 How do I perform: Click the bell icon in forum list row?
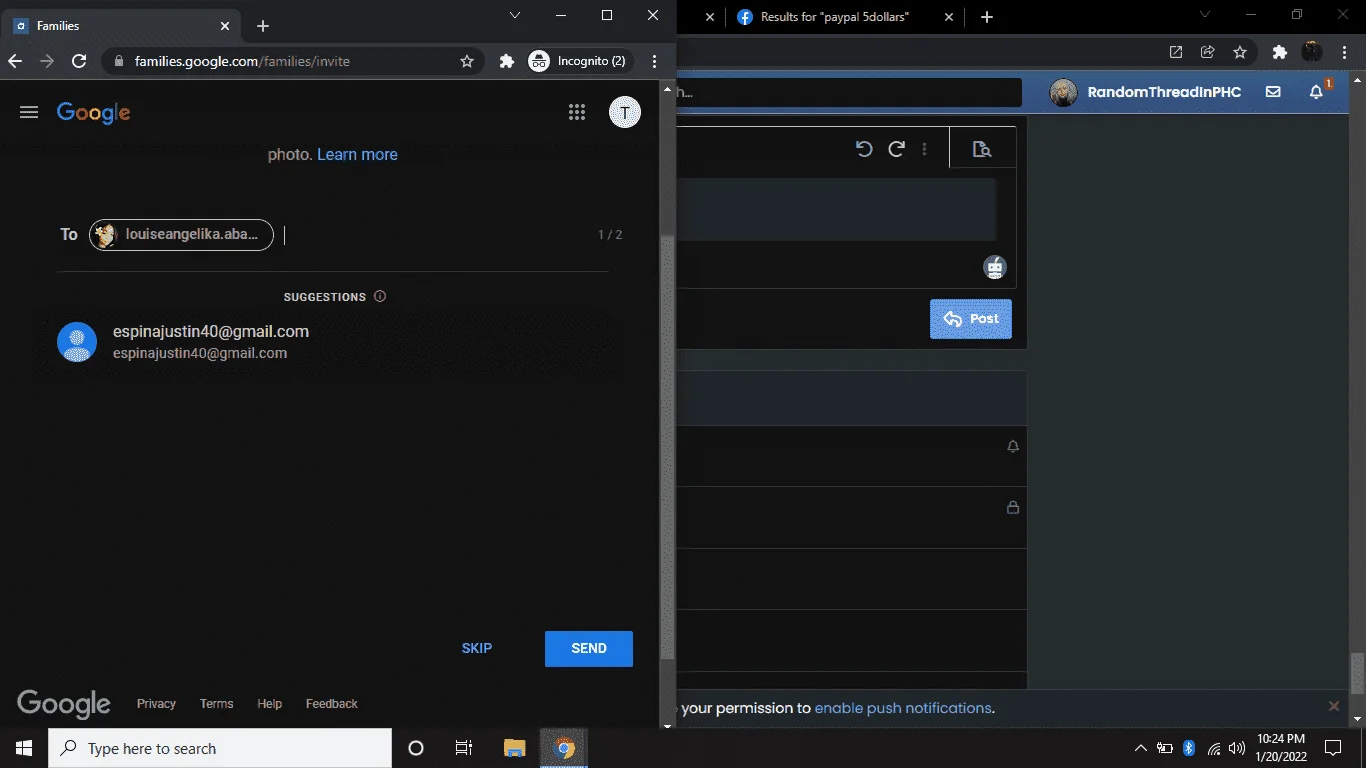1013,447
